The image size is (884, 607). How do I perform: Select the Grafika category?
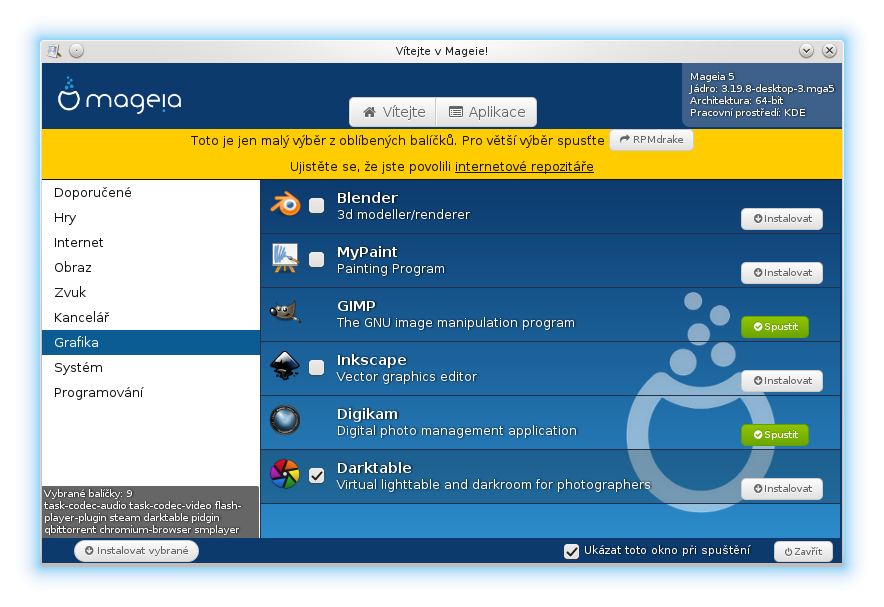point(151,342)
